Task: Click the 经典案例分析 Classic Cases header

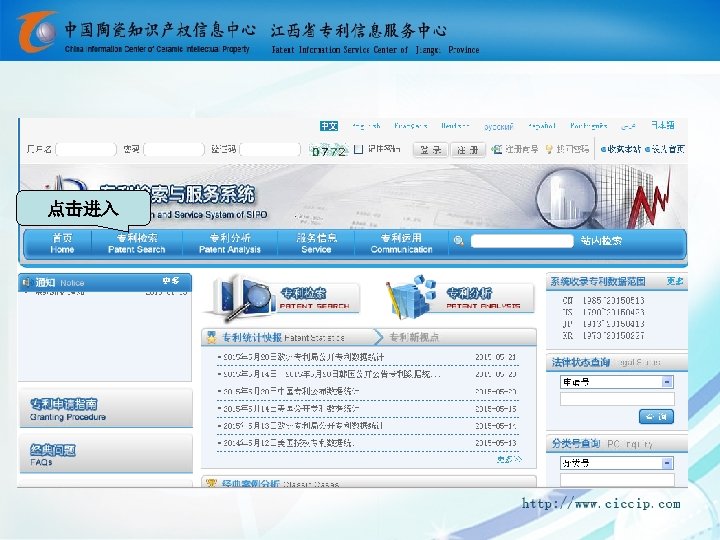Action: [x=281, y=484]
